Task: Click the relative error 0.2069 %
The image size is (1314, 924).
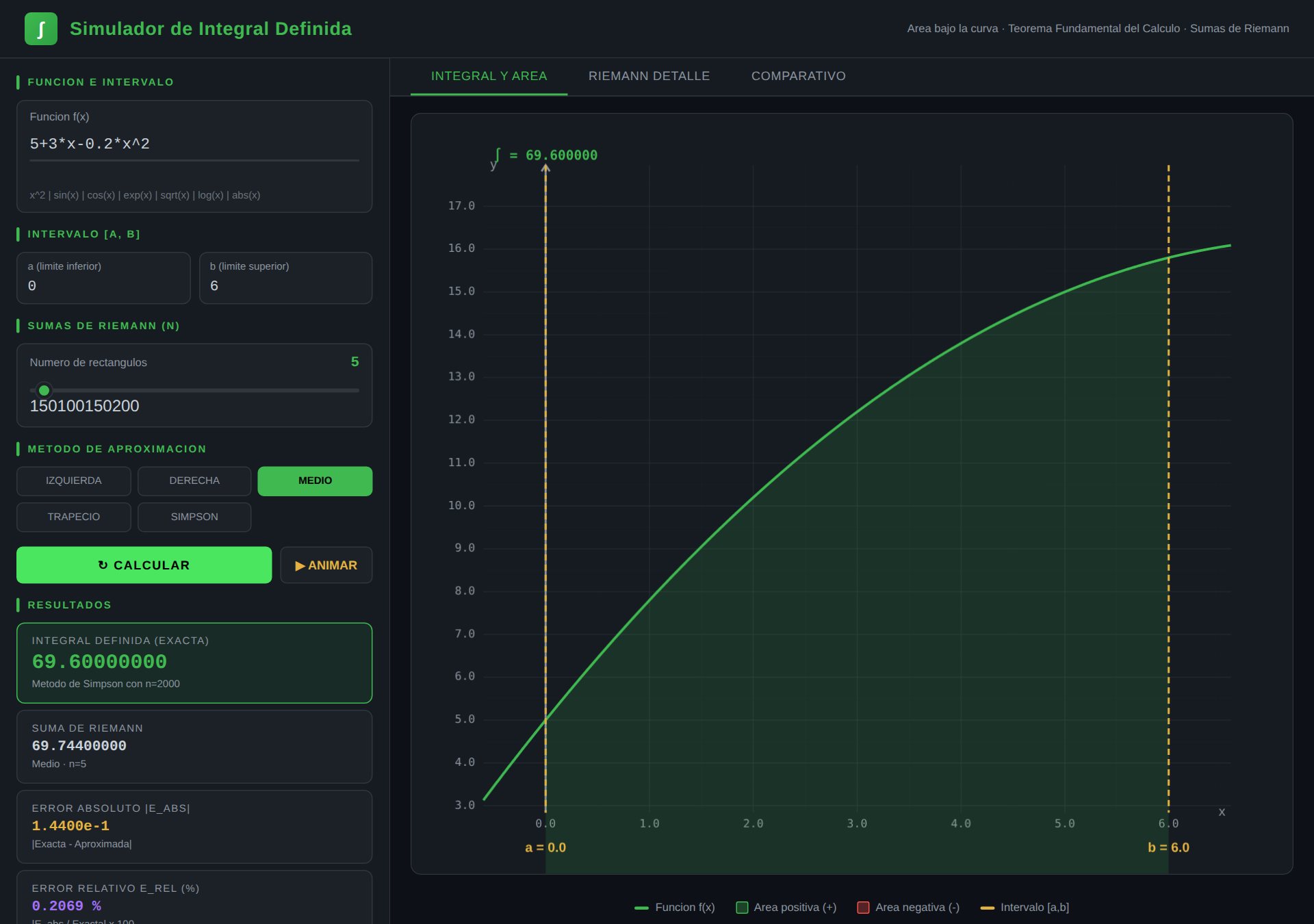Action: [66, 906]
